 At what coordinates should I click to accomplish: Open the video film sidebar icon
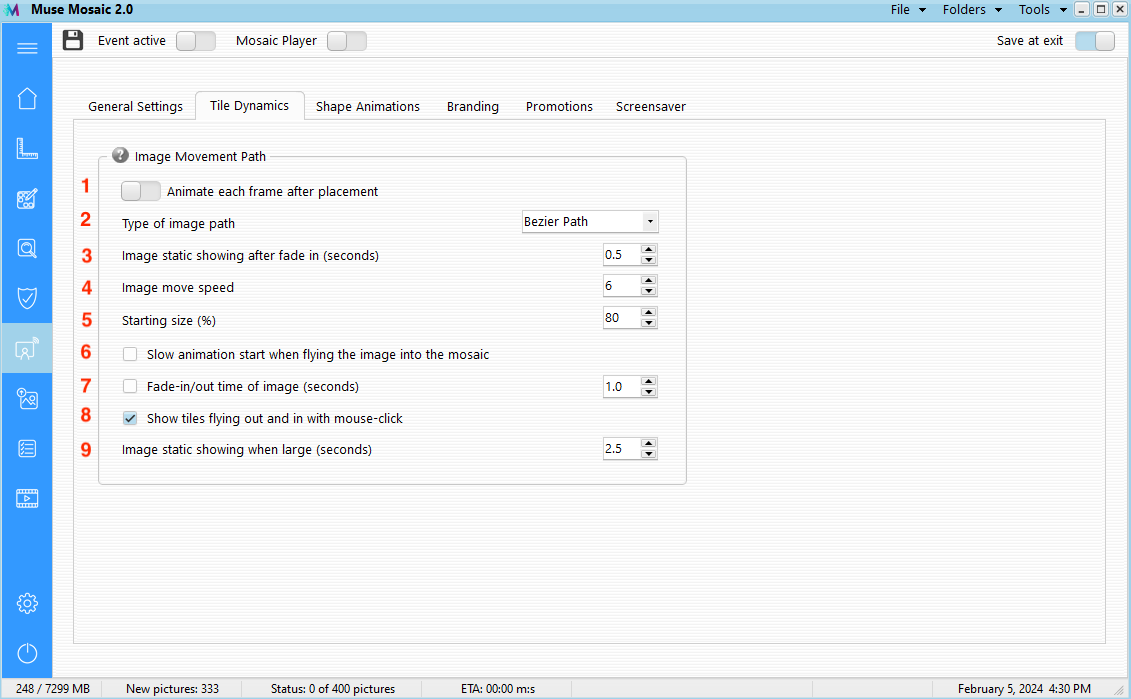tap(27, 498)
